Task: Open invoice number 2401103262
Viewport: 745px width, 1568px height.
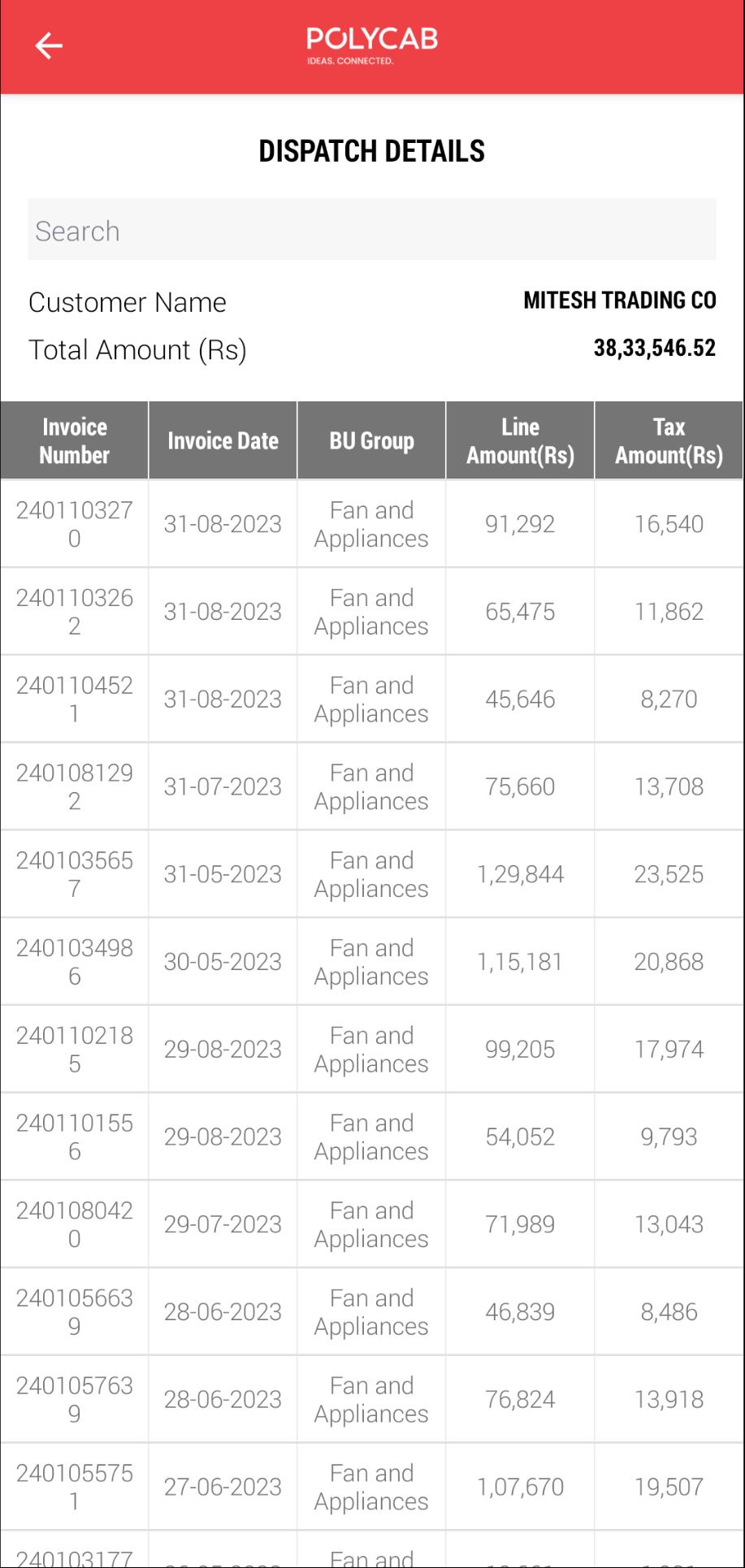Action: click(75, 612)
